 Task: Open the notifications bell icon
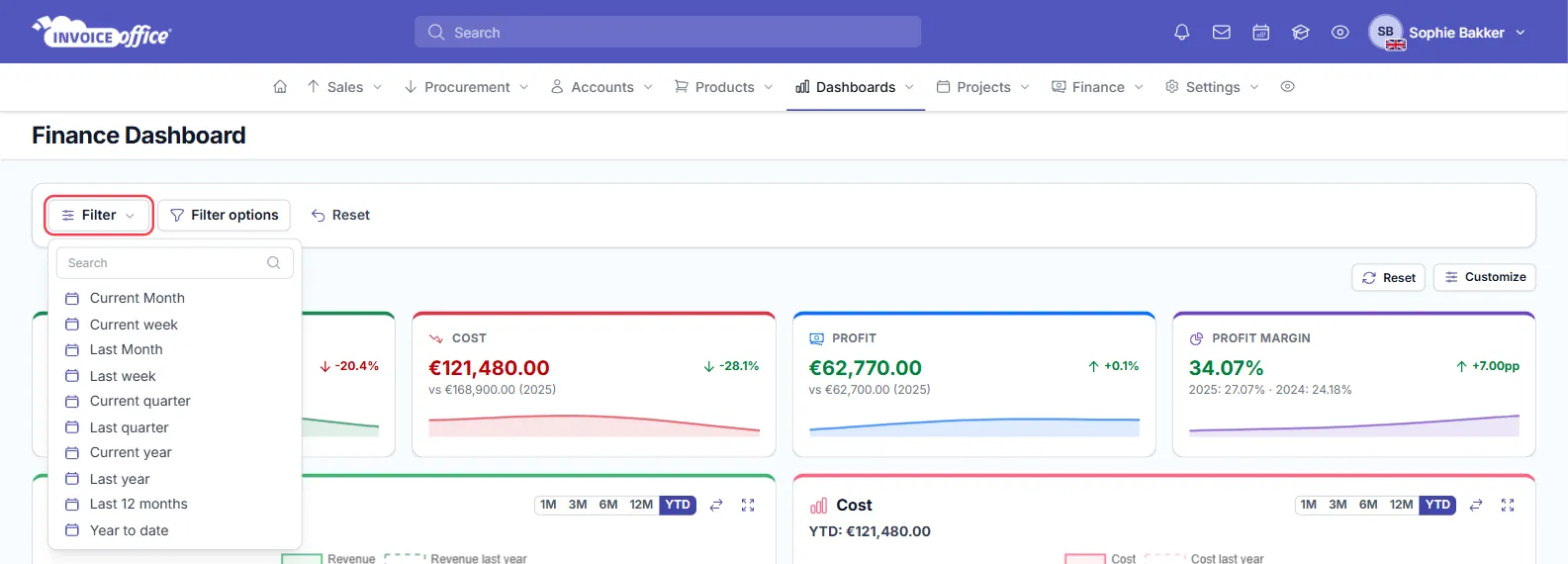(x=1181, y=33)
